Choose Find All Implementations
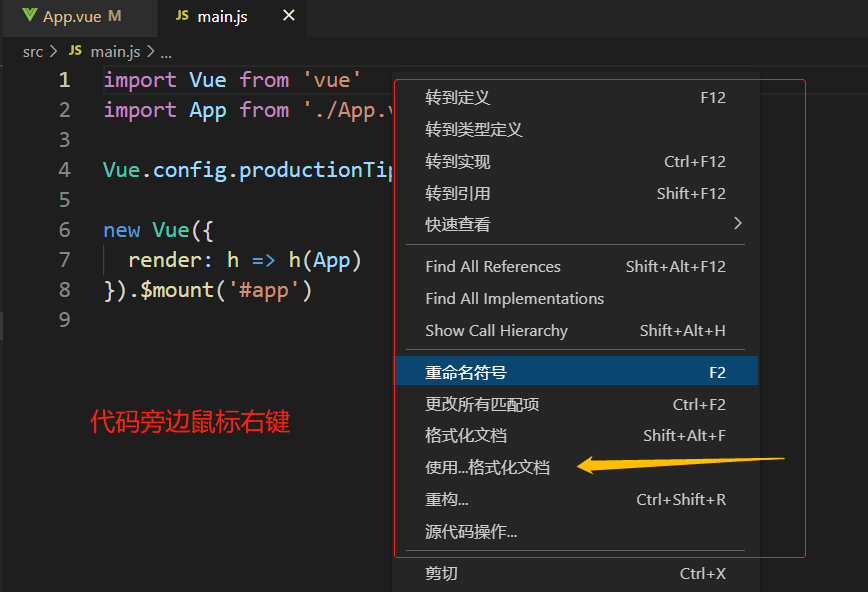 pyautogui.click(x=514, y=299)
